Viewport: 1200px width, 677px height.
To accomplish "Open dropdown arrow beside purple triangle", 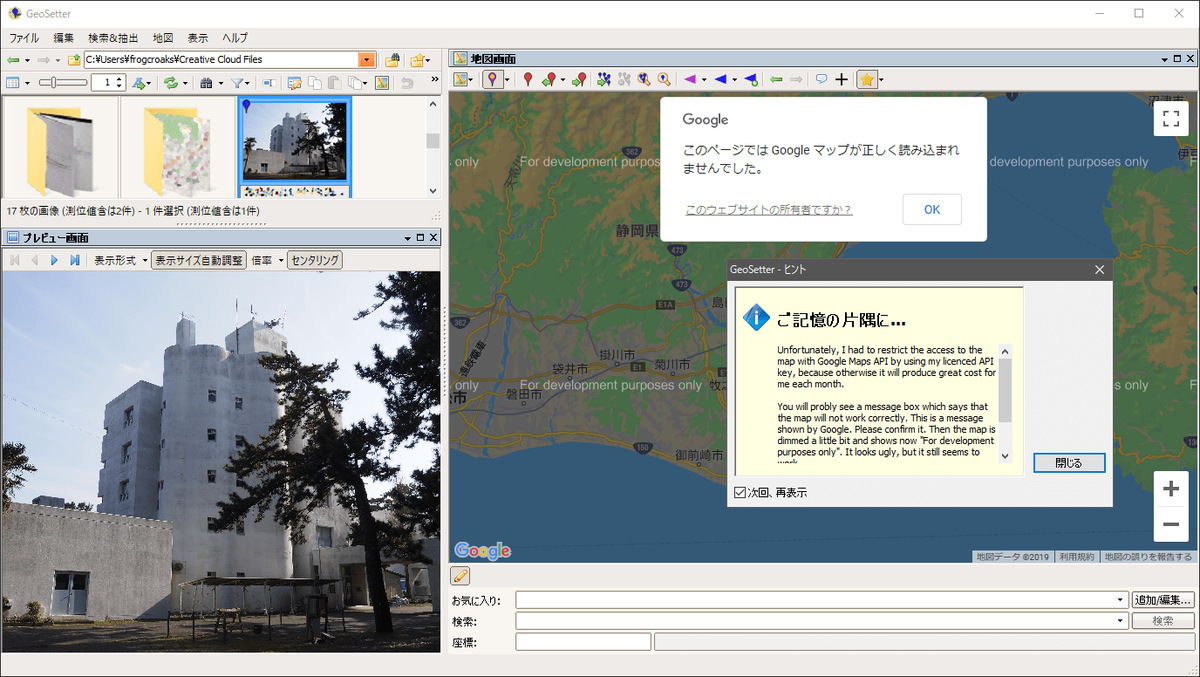I will pos(704,80).
